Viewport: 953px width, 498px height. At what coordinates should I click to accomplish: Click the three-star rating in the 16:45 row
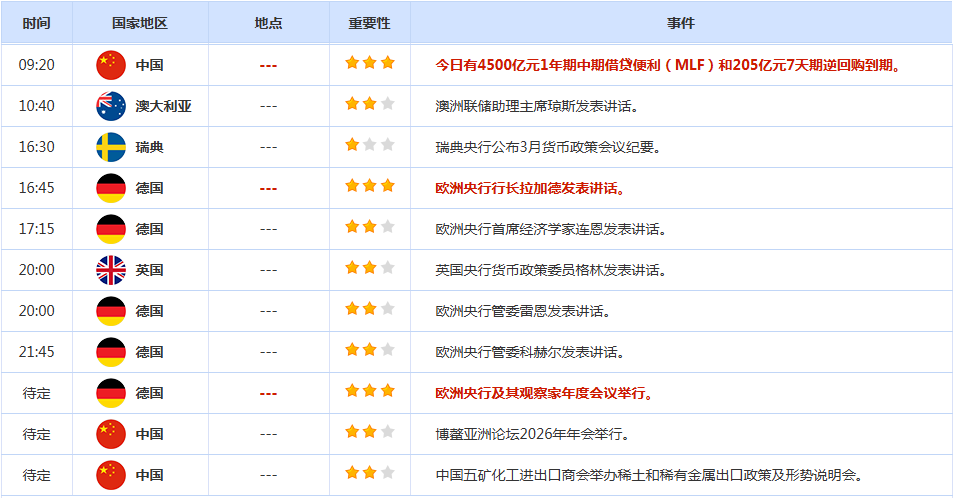point(370,185)
